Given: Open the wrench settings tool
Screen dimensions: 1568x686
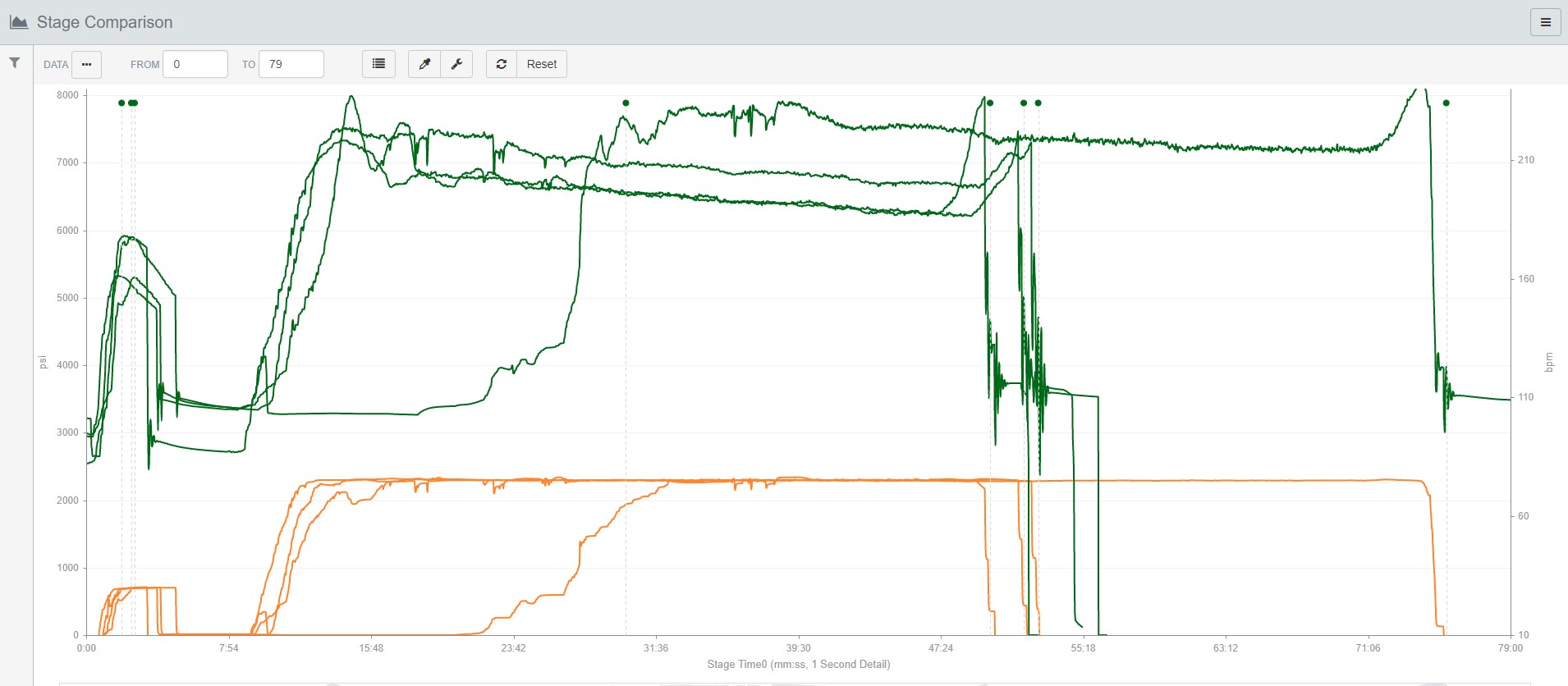Looking at the screenshot, I should 457,64.
